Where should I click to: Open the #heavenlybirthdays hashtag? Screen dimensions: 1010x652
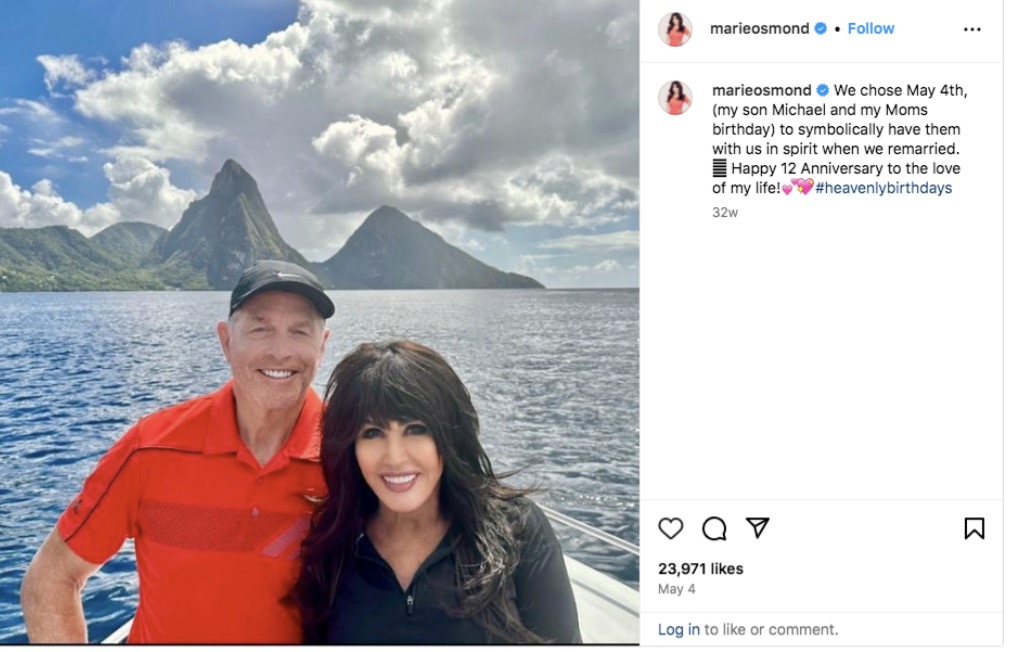click(x=883, y=188)
